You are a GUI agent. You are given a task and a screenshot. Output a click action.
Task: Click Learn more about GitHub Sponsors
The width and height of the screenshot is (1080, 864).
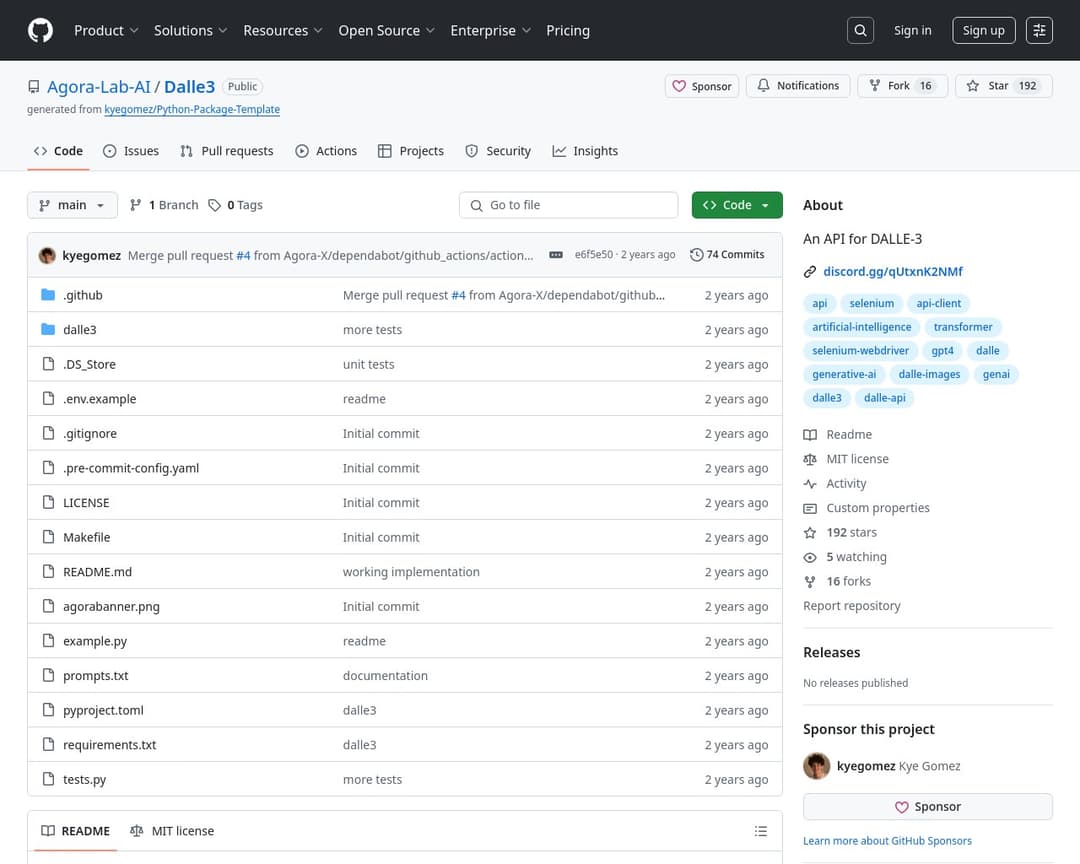887,841
